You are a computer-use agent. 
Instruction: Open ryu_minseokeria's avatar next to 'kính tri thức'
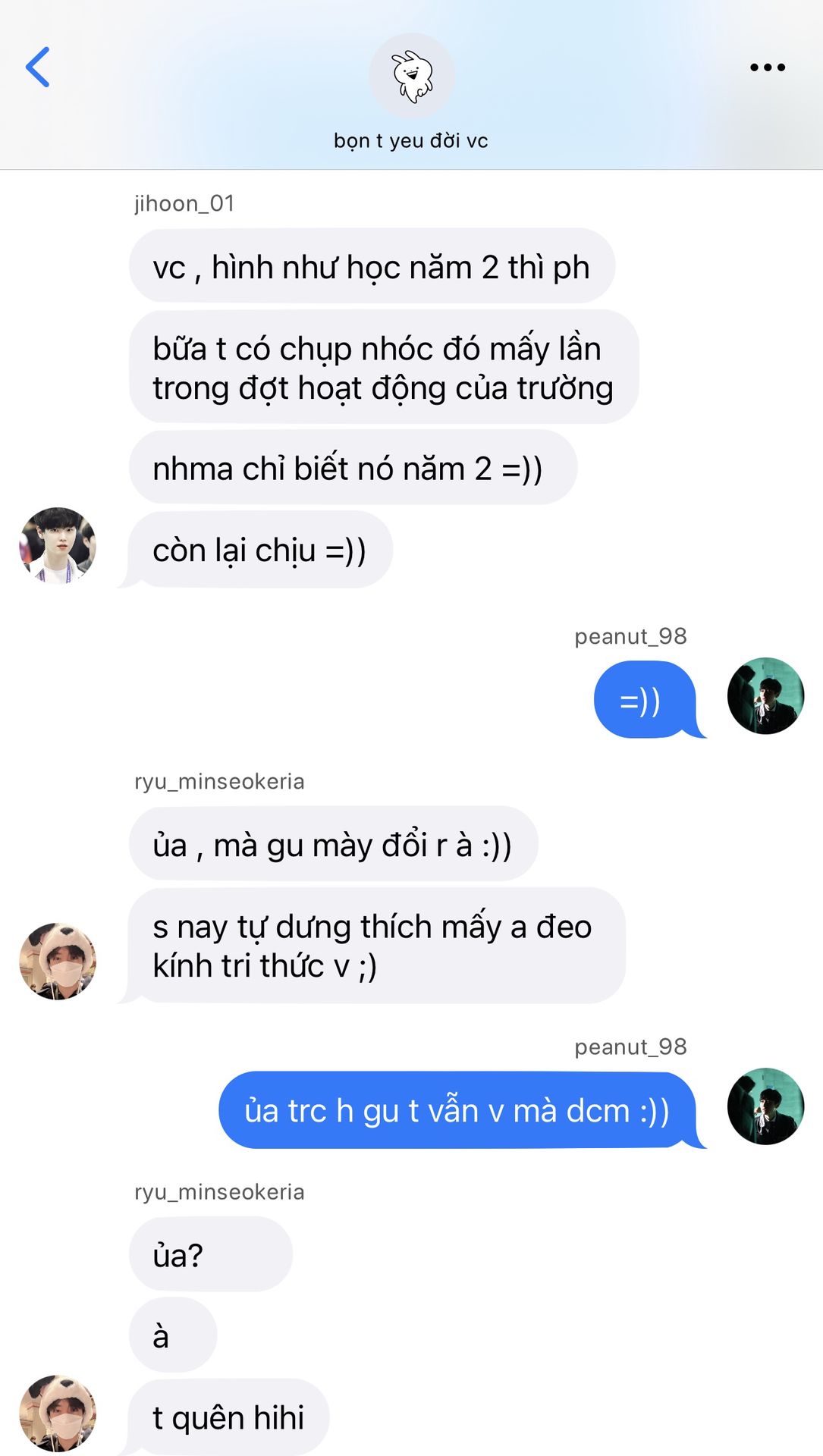[58, 961]
